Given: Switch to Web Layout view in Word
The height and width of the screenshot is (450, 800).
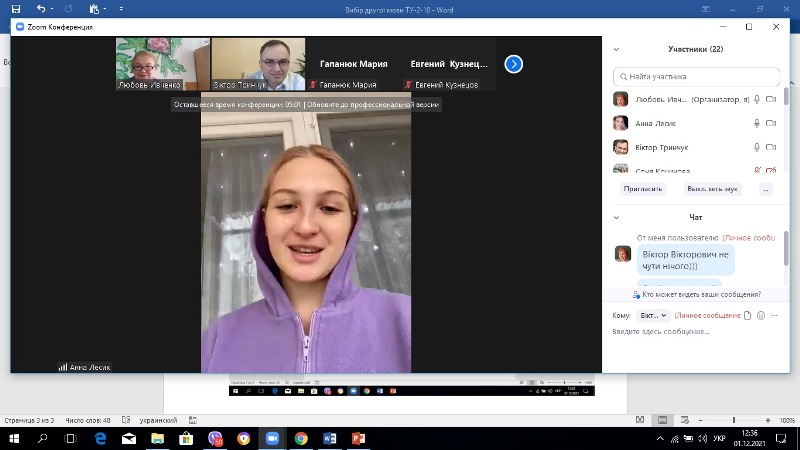Looking at the screenshot, I should tap(685, 420).
